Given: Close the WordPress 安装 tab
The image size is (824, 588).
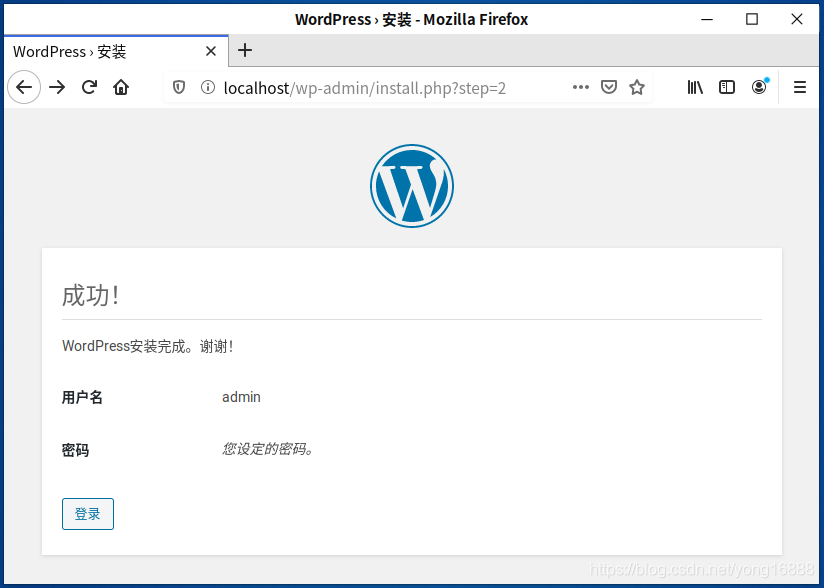Looking at the screenshot, I should pos(211,51).
